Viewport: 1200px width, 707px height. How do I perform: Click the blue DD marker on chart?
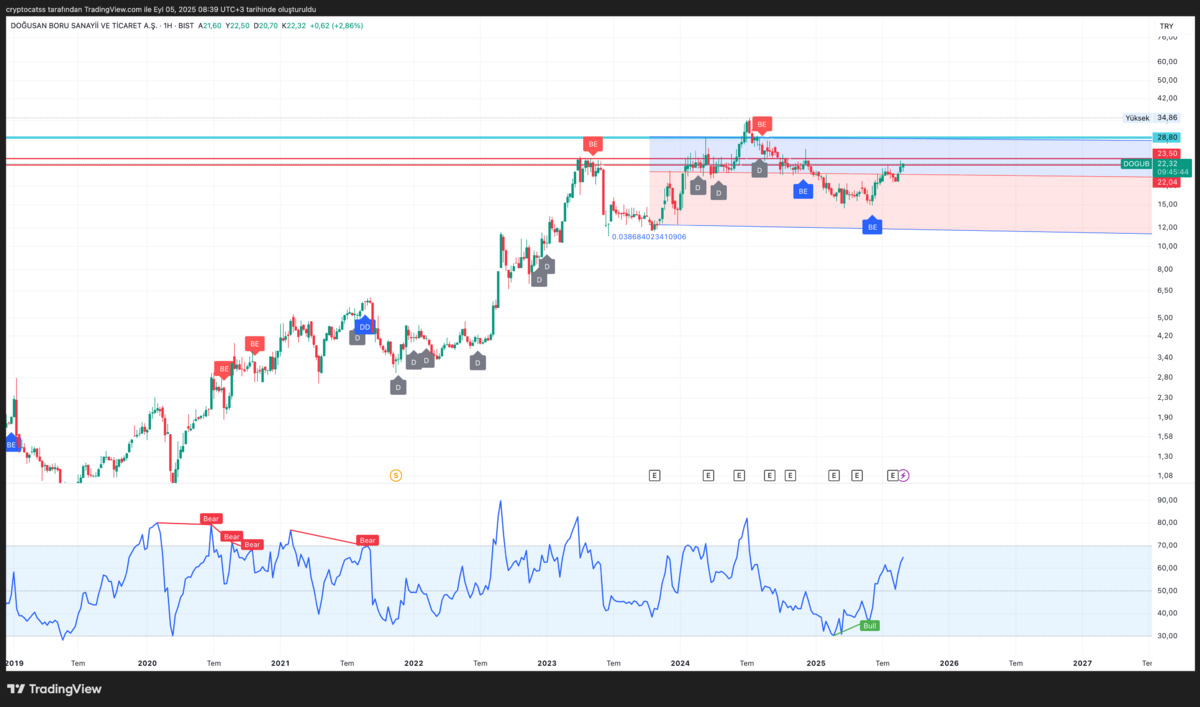tap(365, 326)
